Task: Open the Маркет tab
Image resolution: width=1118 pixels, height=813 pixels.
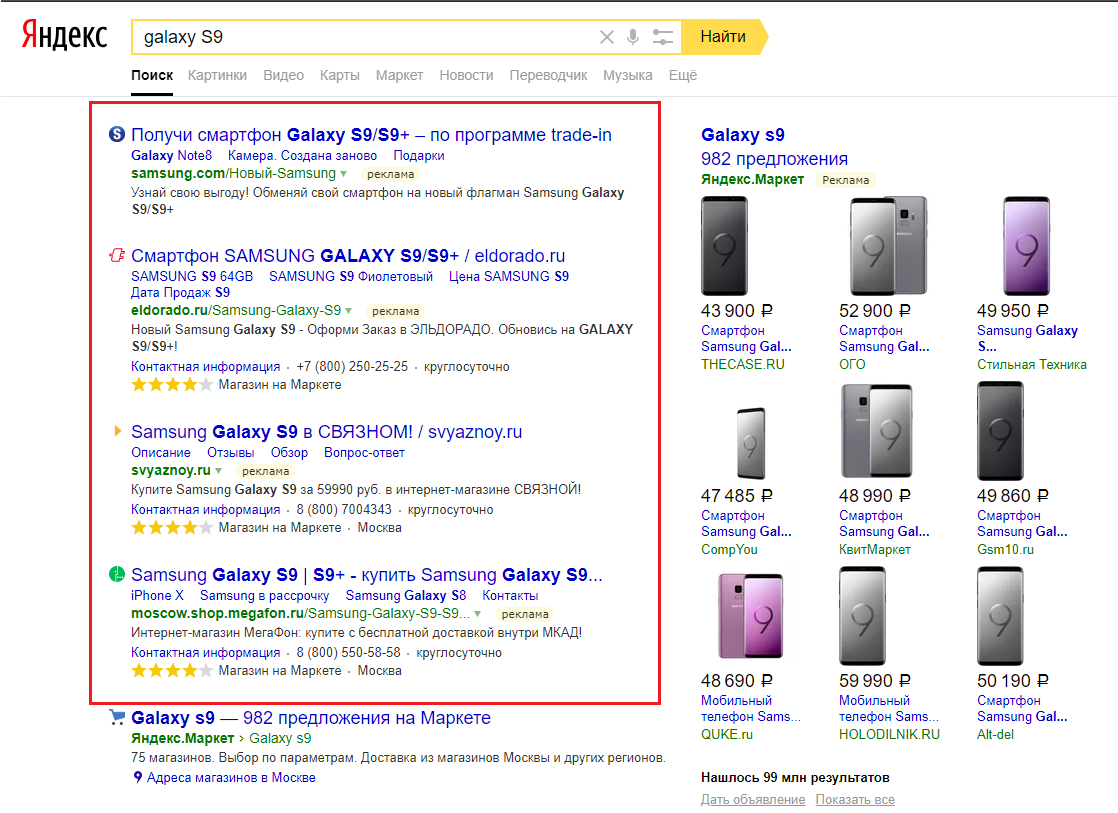Action: pyautogui.click(x=399, y=76)
